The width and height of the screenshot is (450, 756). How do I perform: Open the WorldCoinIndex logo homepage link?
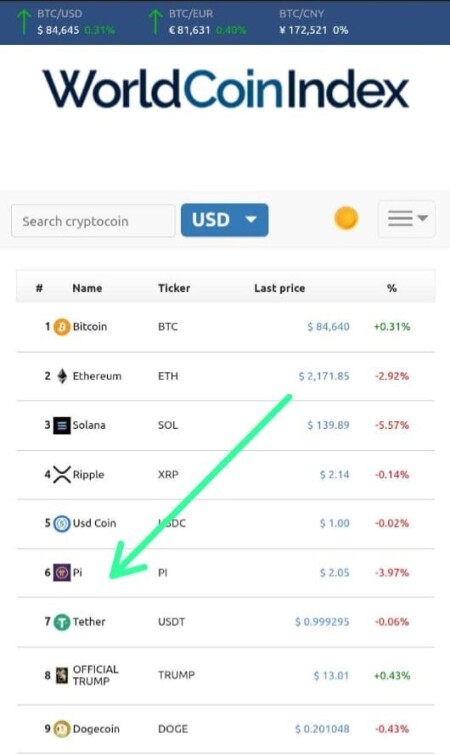[x=226, y=89]
